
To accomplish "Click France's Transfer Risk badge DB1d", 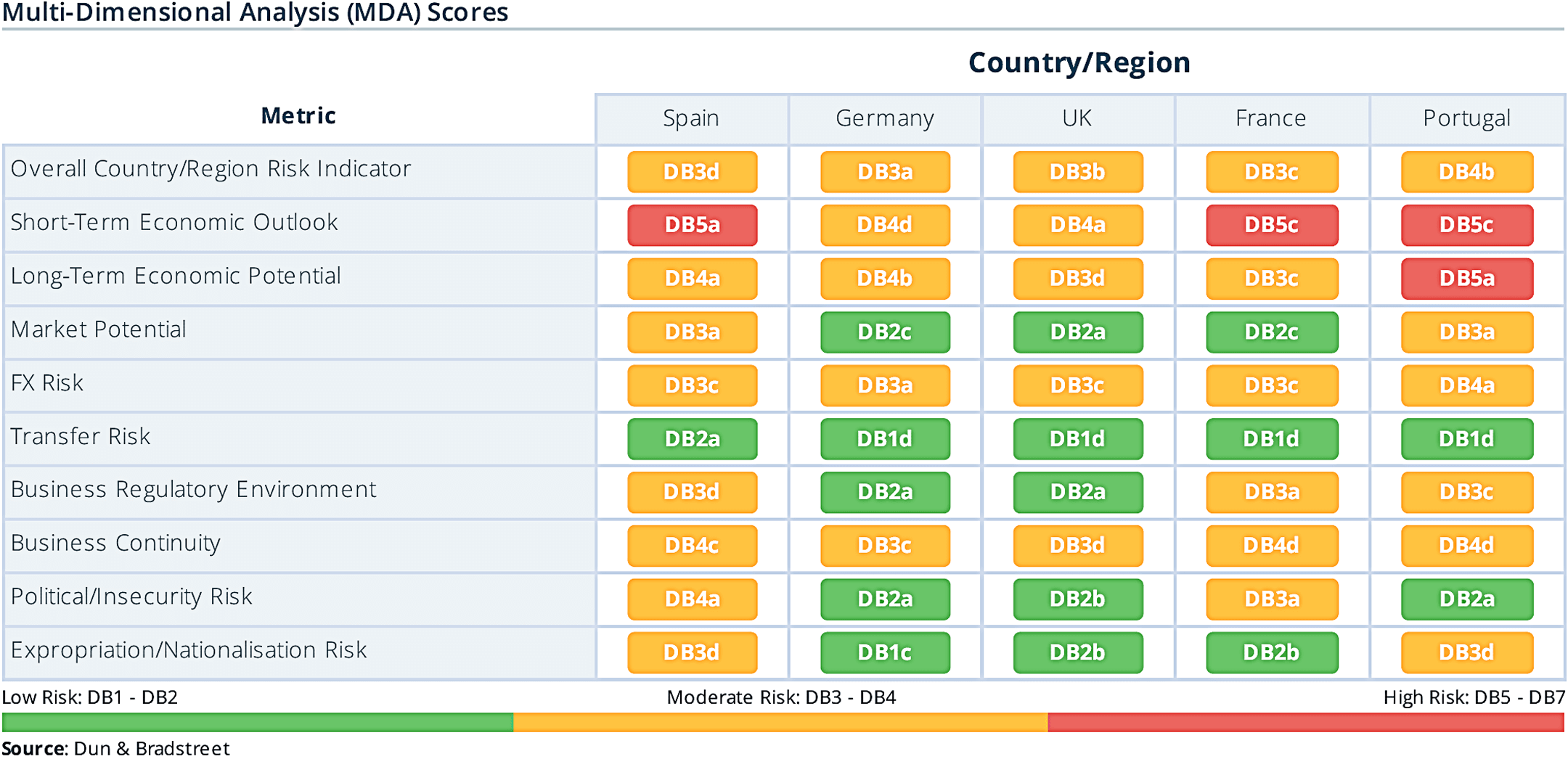I will coord(1272,439).
